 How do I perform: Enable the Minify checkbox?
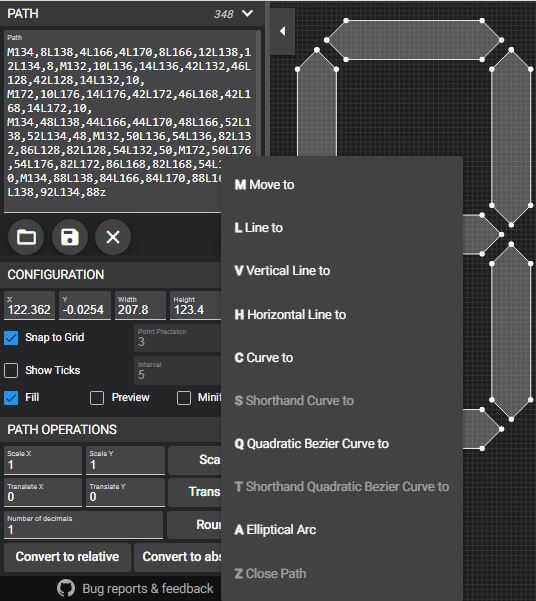click(x=184, y=398)
